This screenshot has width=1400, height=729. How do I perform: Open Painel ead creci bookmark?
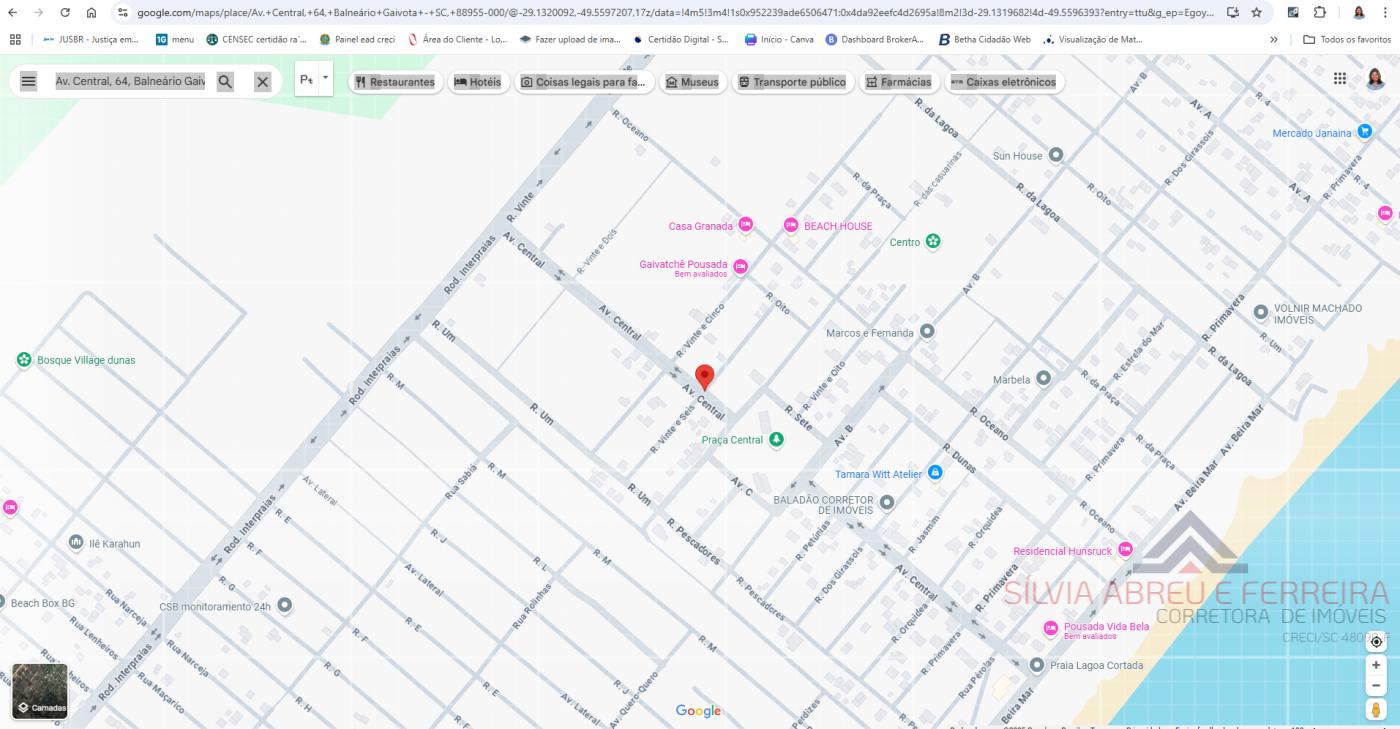[357, 39]
